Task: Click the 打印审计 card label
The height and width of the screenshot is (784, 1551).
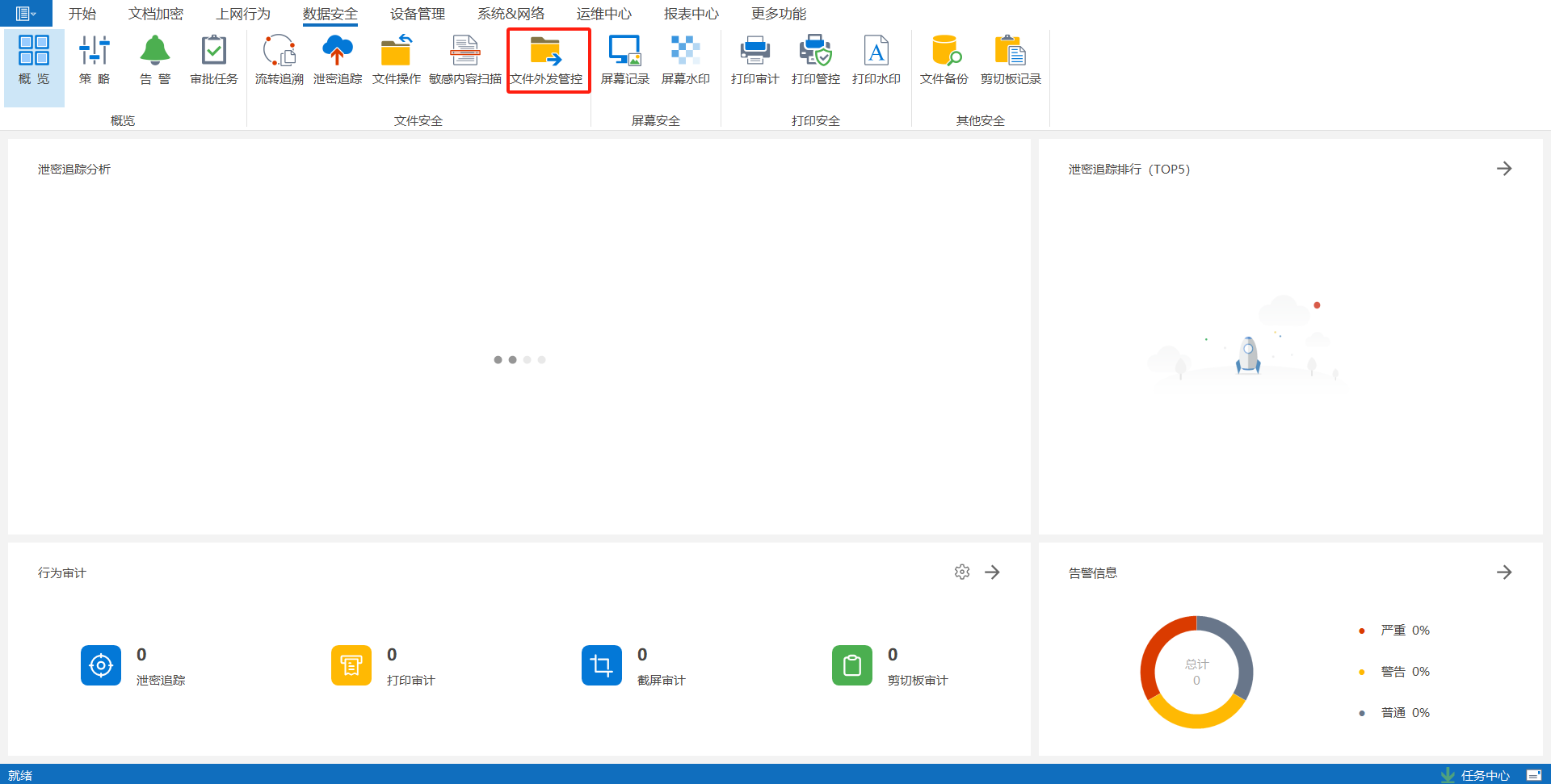Action: (411, 681)
